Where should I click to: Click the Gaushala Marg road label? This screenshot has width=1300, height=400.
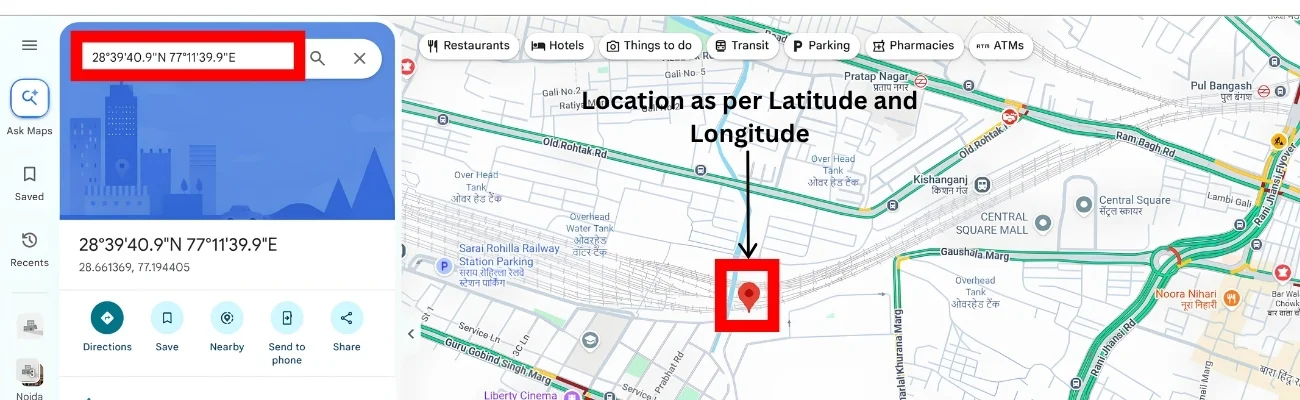coord(974,253)
